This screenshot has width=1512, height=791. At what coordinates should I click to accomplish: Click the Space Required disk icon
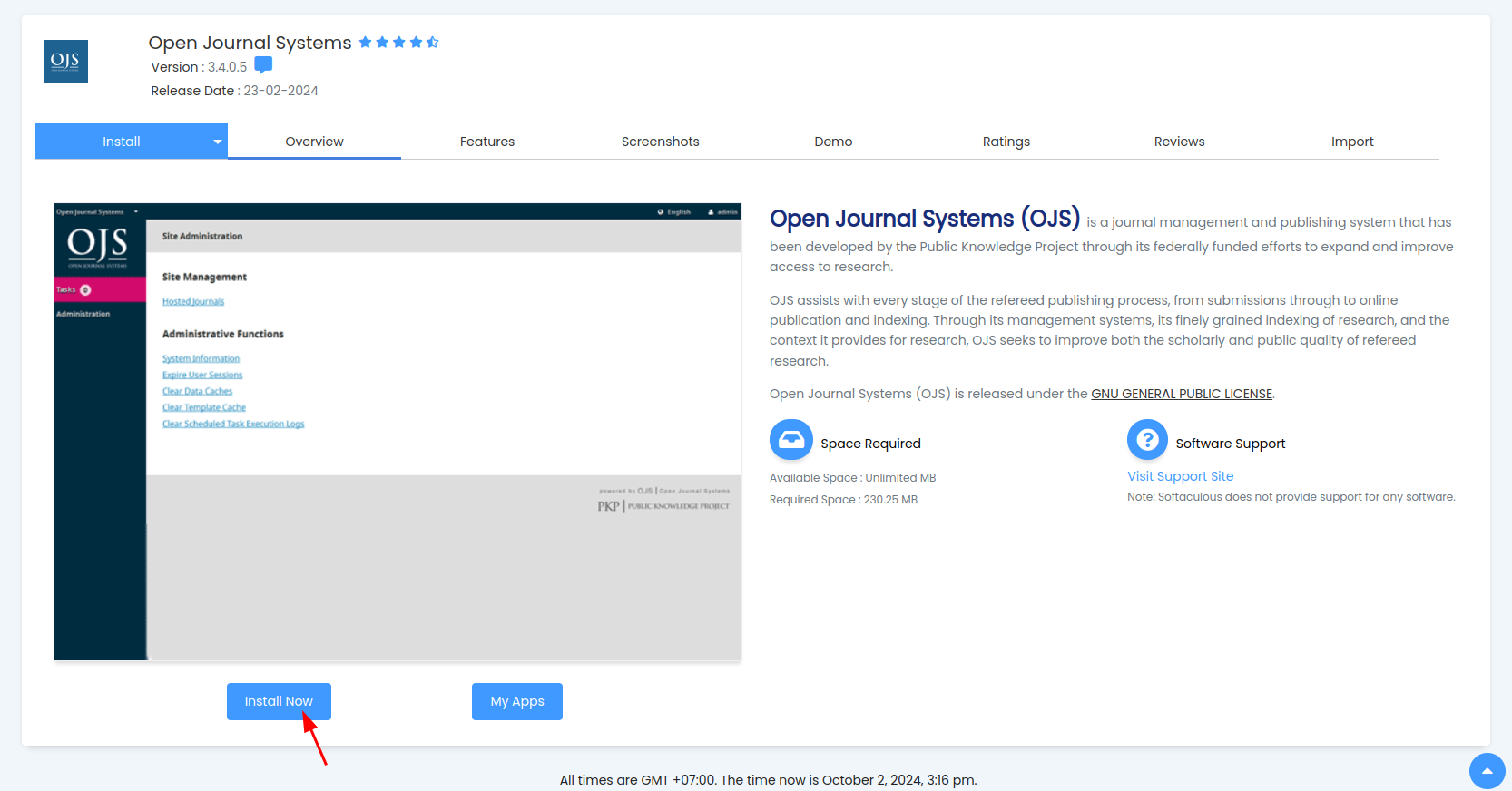[791, 440]
